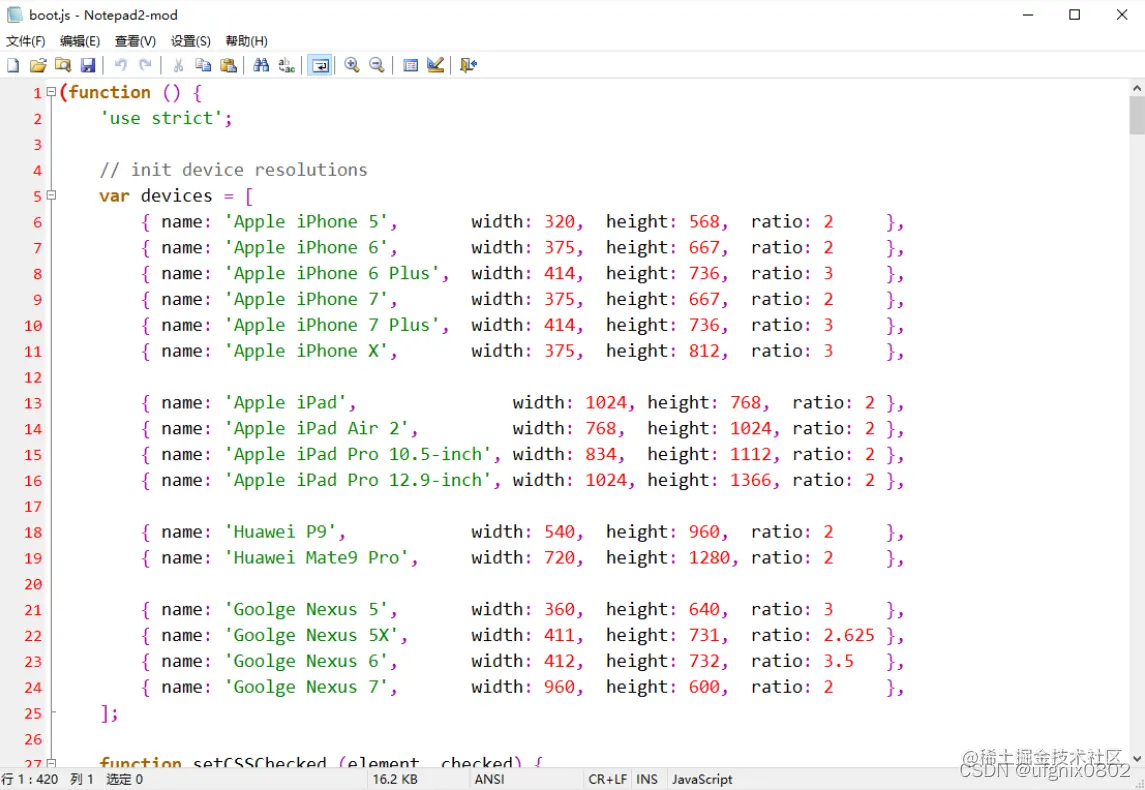The height and width of the screenshot is (790, 1145).
Task: Click the Notepad2-mod app icon in the title bar
Action: [x=15, y=15]
